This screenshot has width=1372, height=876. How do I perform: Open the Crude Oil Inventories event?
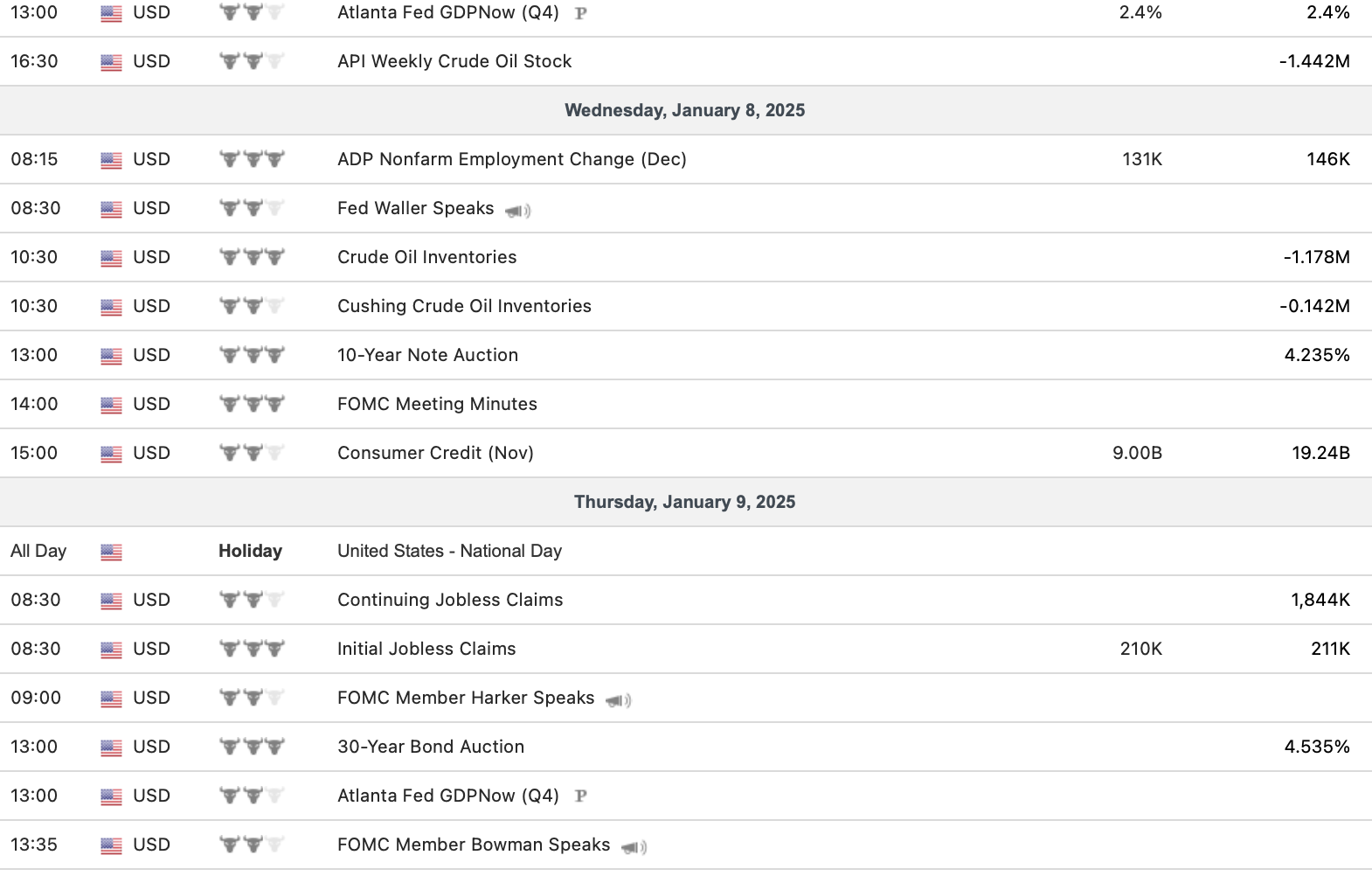[x=426, y=257]
